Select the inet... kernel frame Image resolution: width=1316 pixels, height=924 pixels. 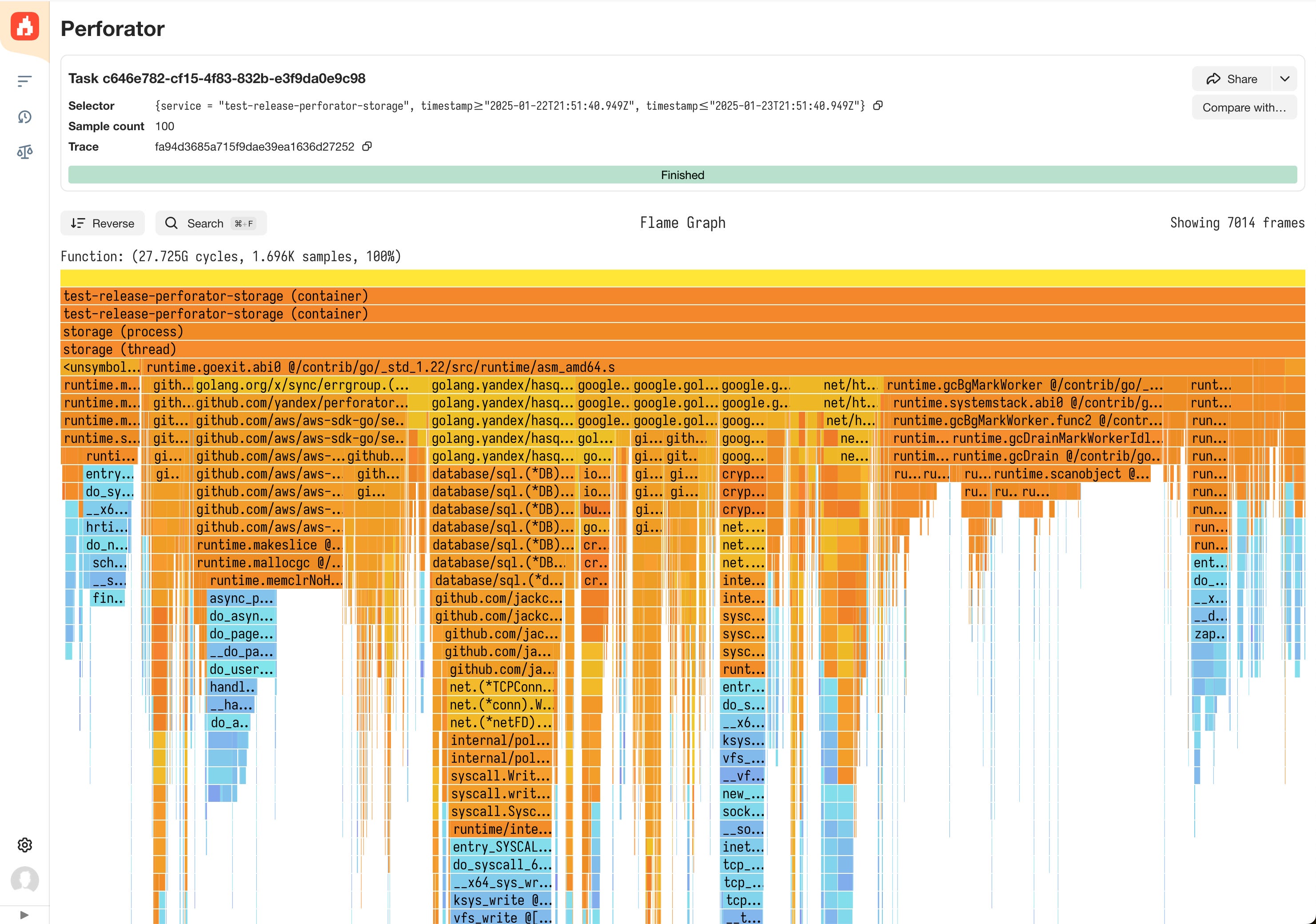point(743,847)
